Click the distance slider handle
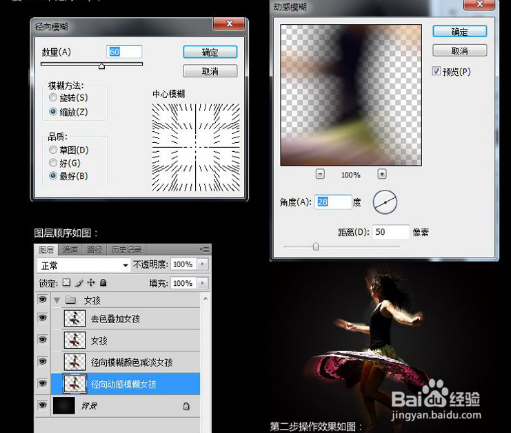511x433 pixels. click(x=316, y=247)
